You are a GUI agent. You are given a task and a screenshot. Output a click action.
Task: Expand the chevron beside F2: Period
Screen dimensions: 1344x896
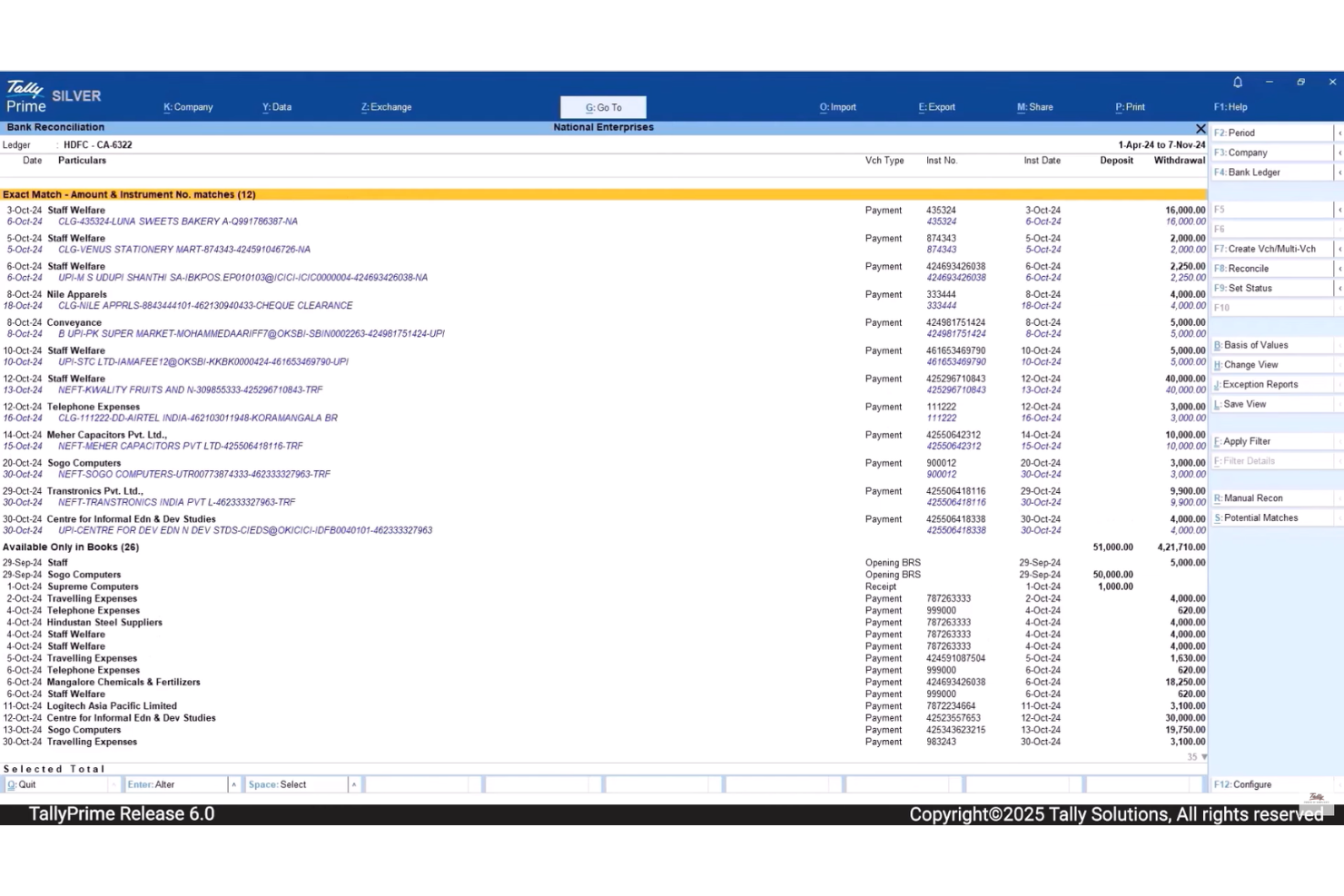pos(1339,133)
